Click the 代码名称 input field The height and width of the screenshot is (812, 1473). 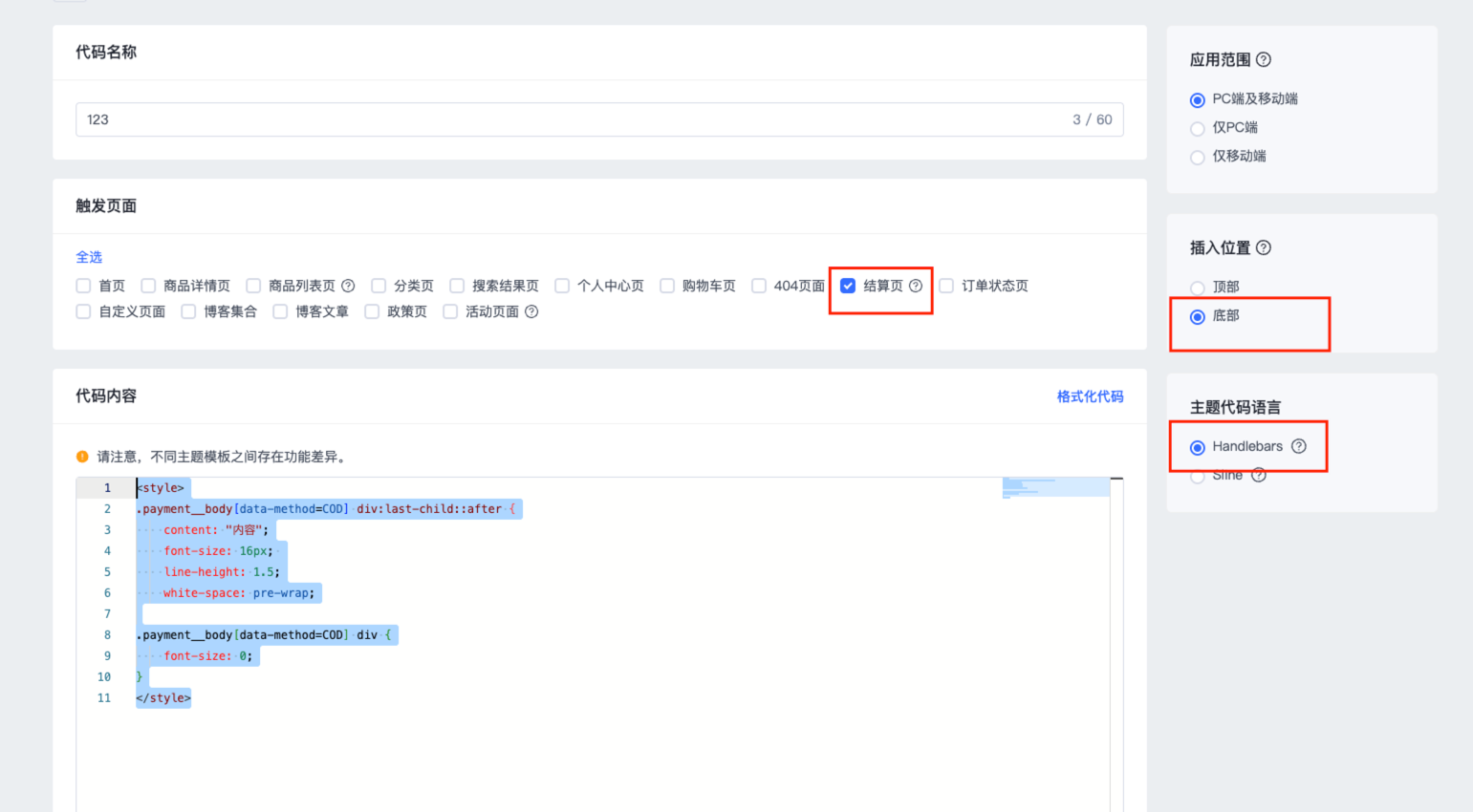point(574,119)
